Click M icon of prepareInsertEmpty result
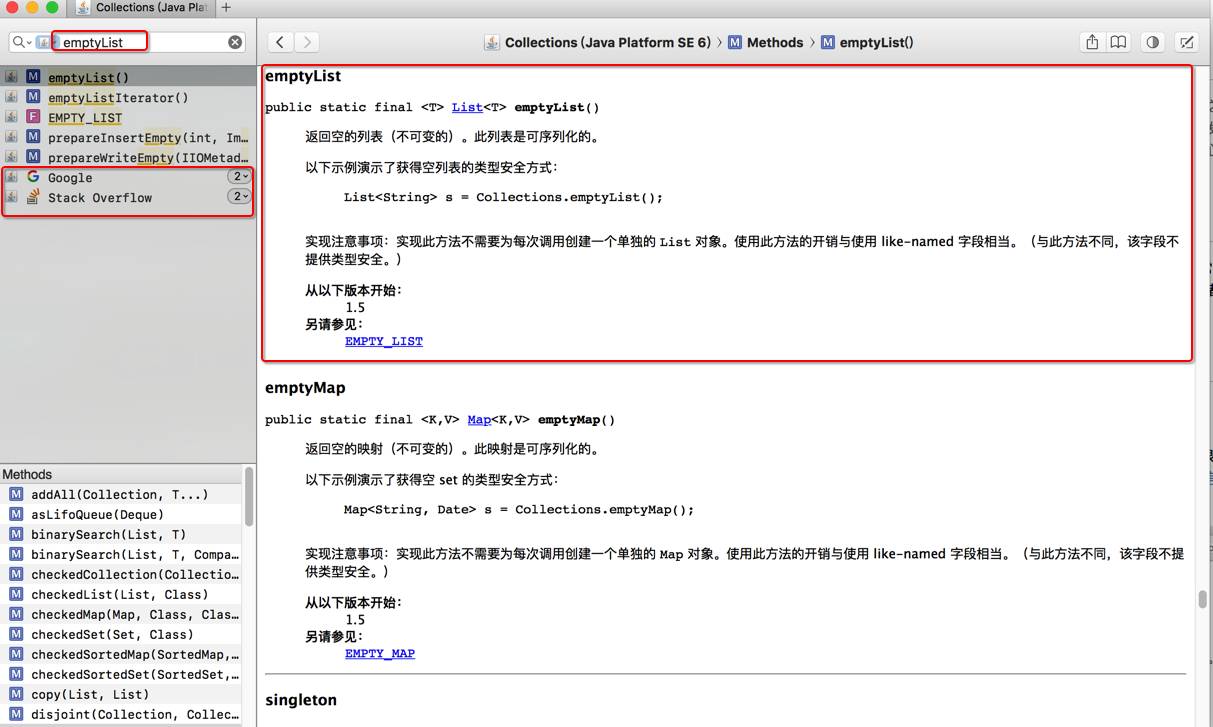The height and width of the screenshot is (727, 1213). (33, 137)
